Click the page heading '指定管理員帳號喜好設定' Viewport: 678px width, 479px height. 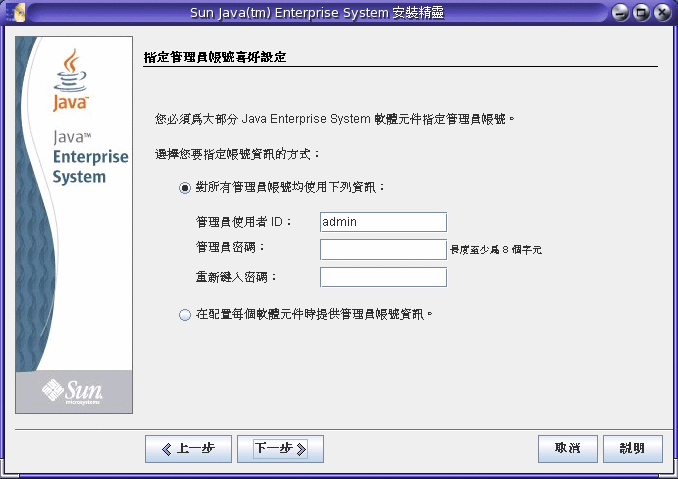[x=215, y=57]
